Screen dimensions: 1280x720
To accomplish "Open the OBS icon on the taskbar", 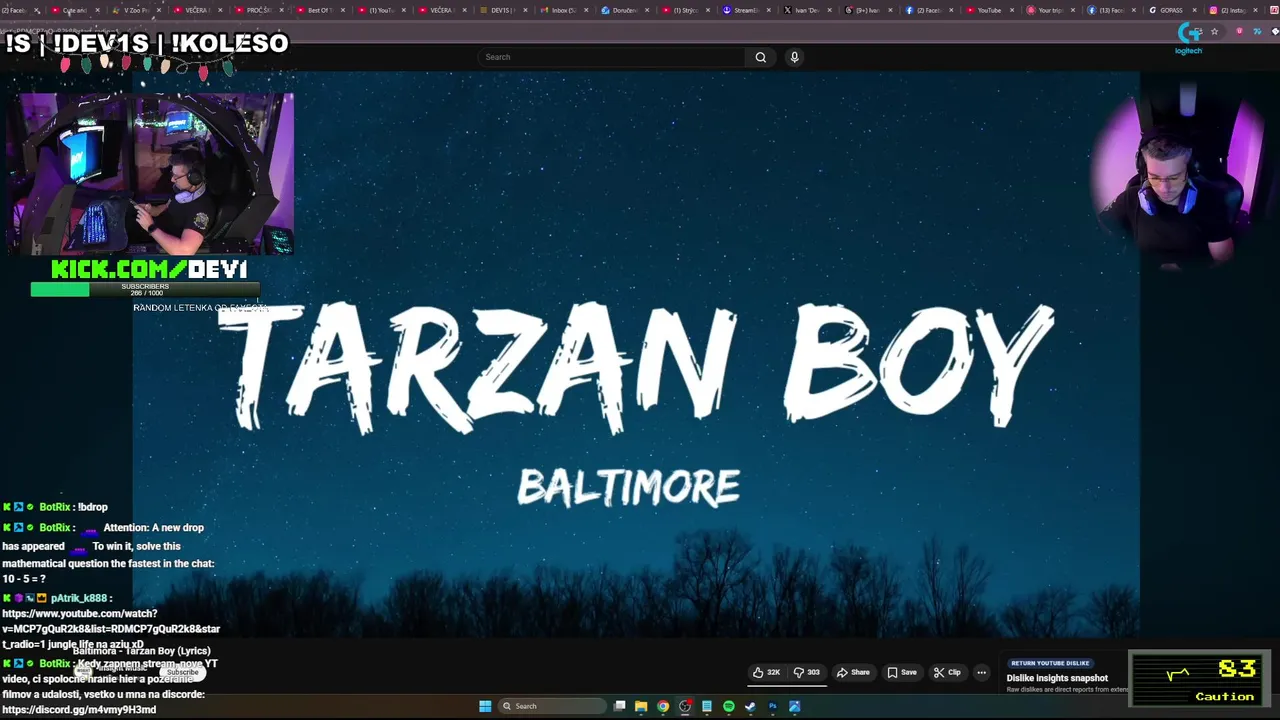I will click(x=685, y=706).
